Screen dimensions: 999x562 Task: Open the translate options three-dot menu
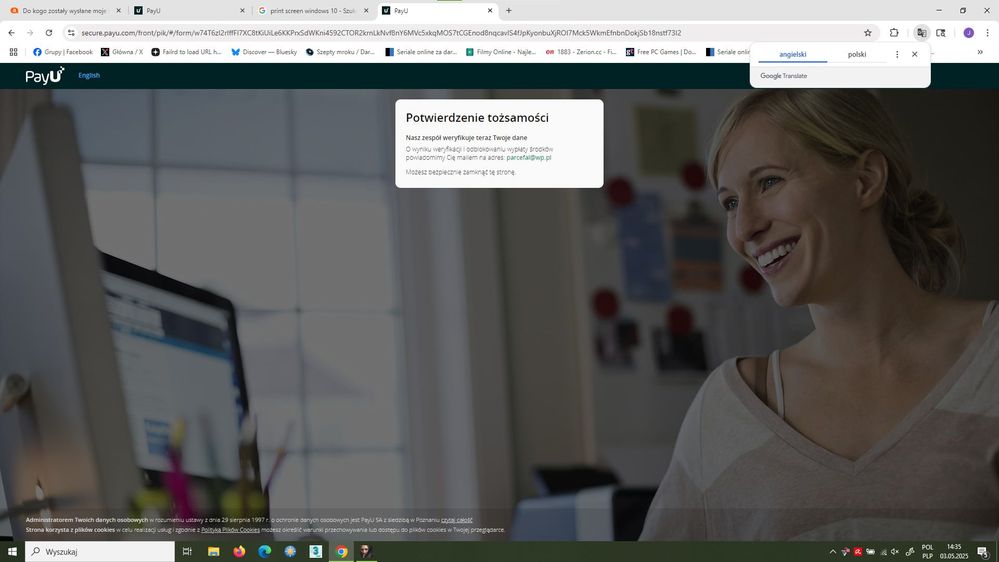(897, 55)
